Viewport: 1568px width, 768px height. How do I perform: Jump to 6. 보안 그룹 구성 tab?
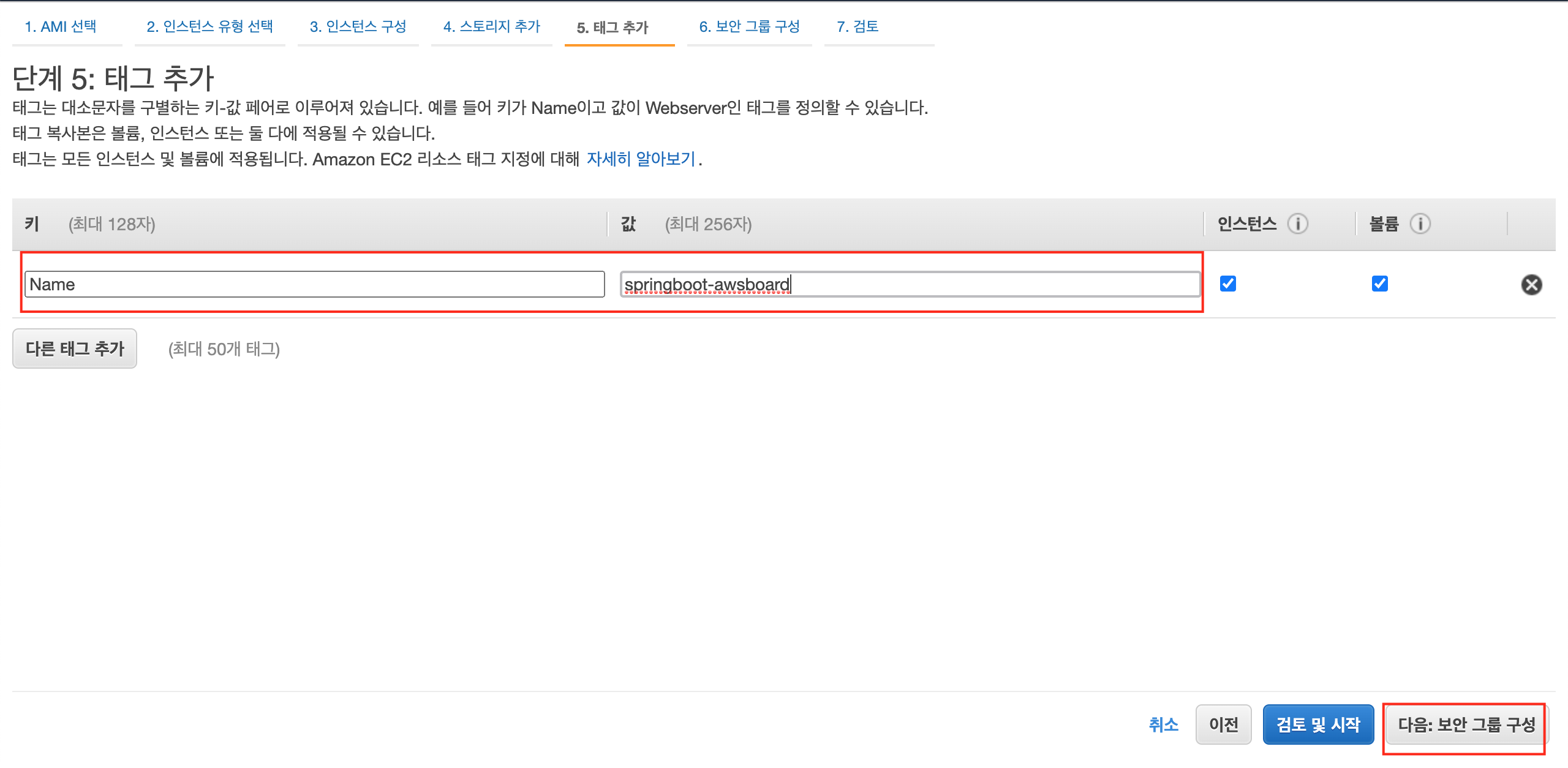(749, 27)
